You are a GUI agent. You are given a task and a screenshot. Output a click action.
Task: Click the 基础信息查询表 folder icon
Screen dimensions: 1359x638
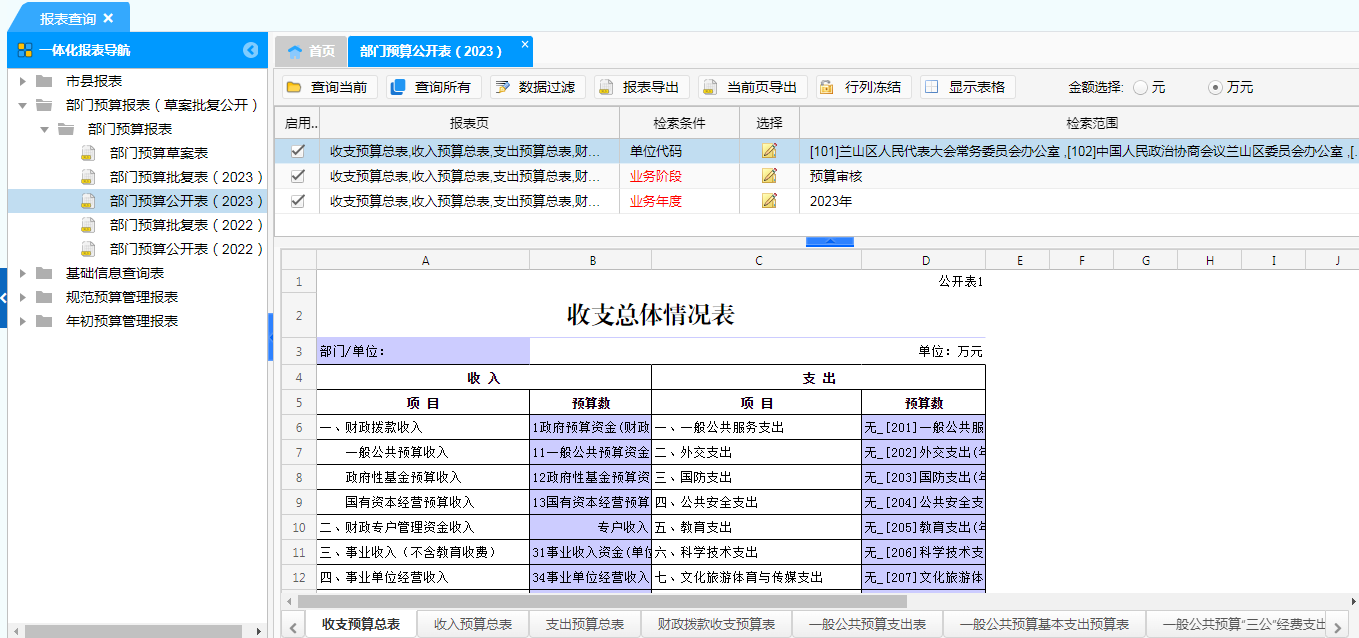click(44, 273)
